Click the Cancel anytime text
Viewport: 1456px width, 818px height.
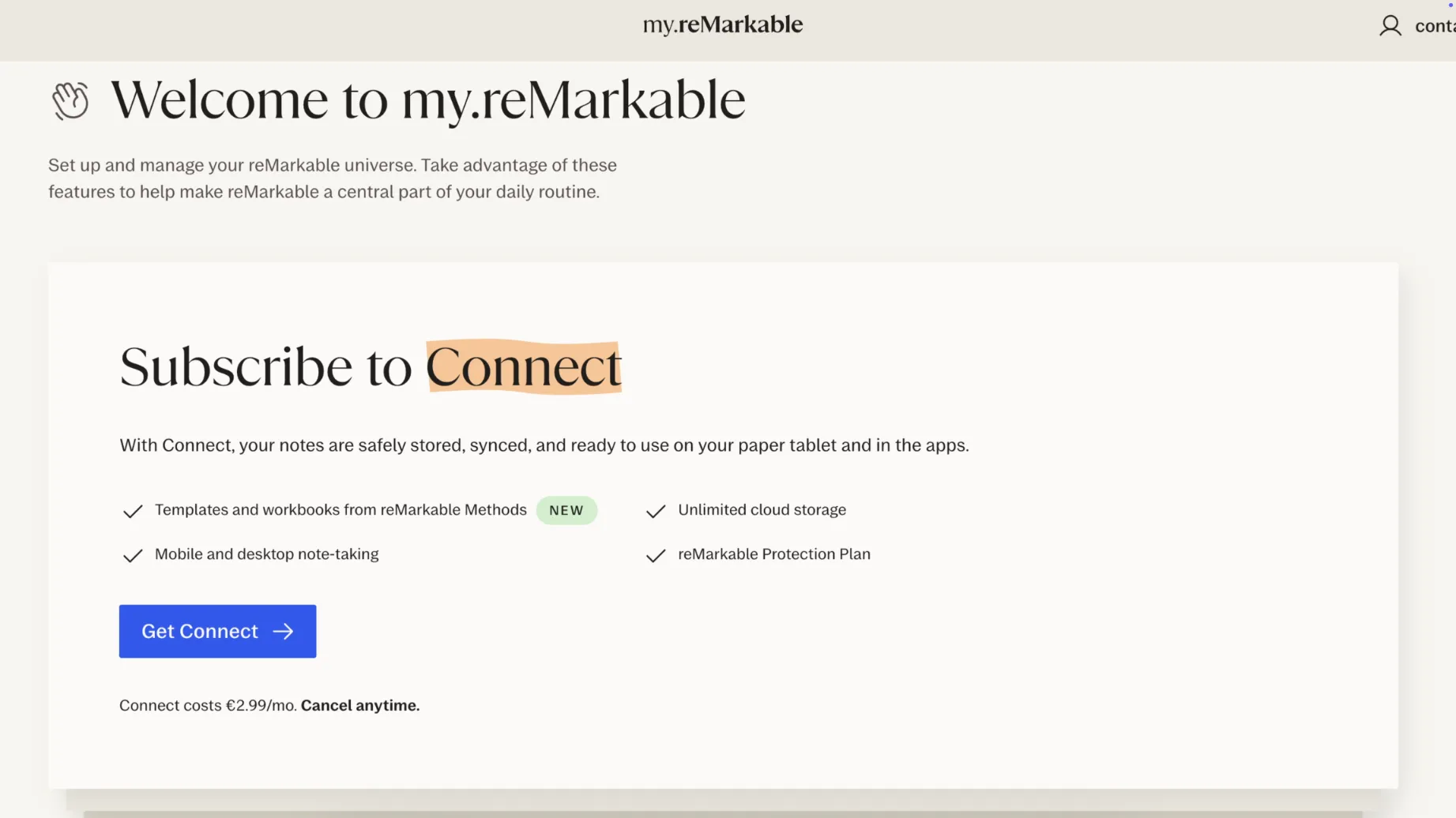360,705
